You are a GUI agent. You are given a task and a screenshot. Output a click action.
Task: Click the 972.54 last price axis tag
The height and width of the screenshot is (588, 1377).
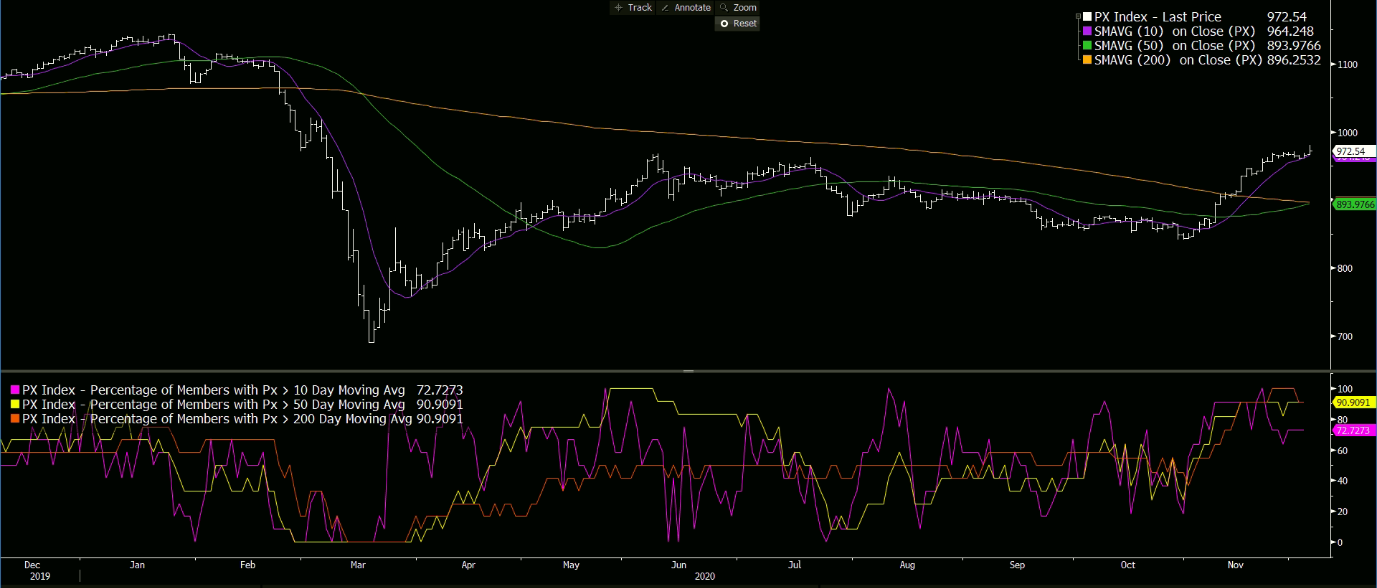tap(1353, 151)
